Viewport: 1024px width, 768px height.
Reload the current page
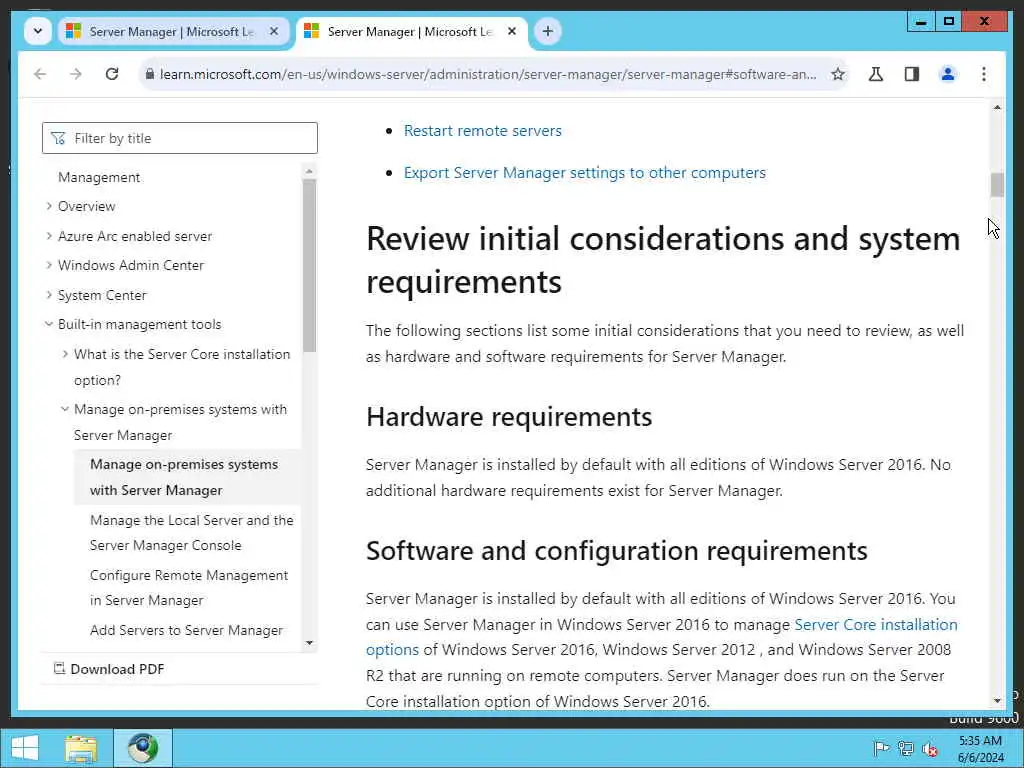(x=112, y=74)
